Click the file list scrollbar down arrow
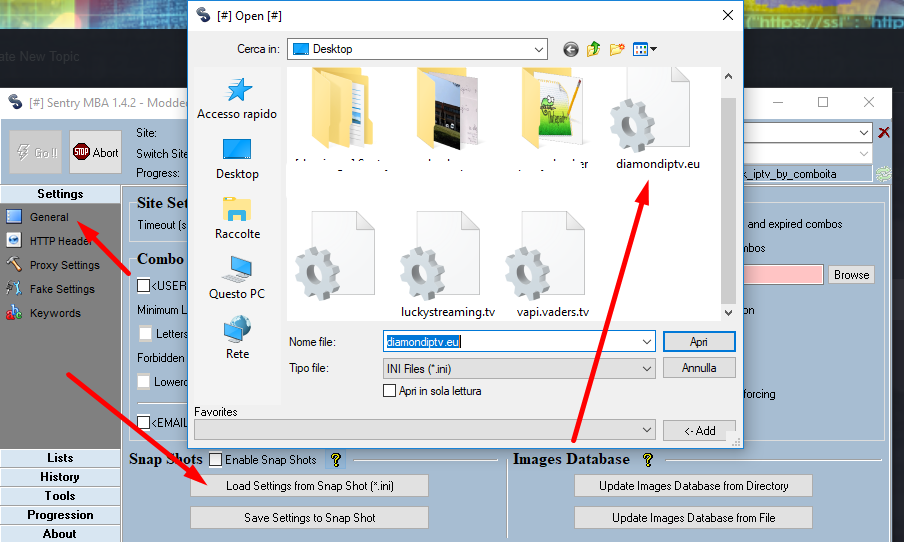 [x=729, y=313]
